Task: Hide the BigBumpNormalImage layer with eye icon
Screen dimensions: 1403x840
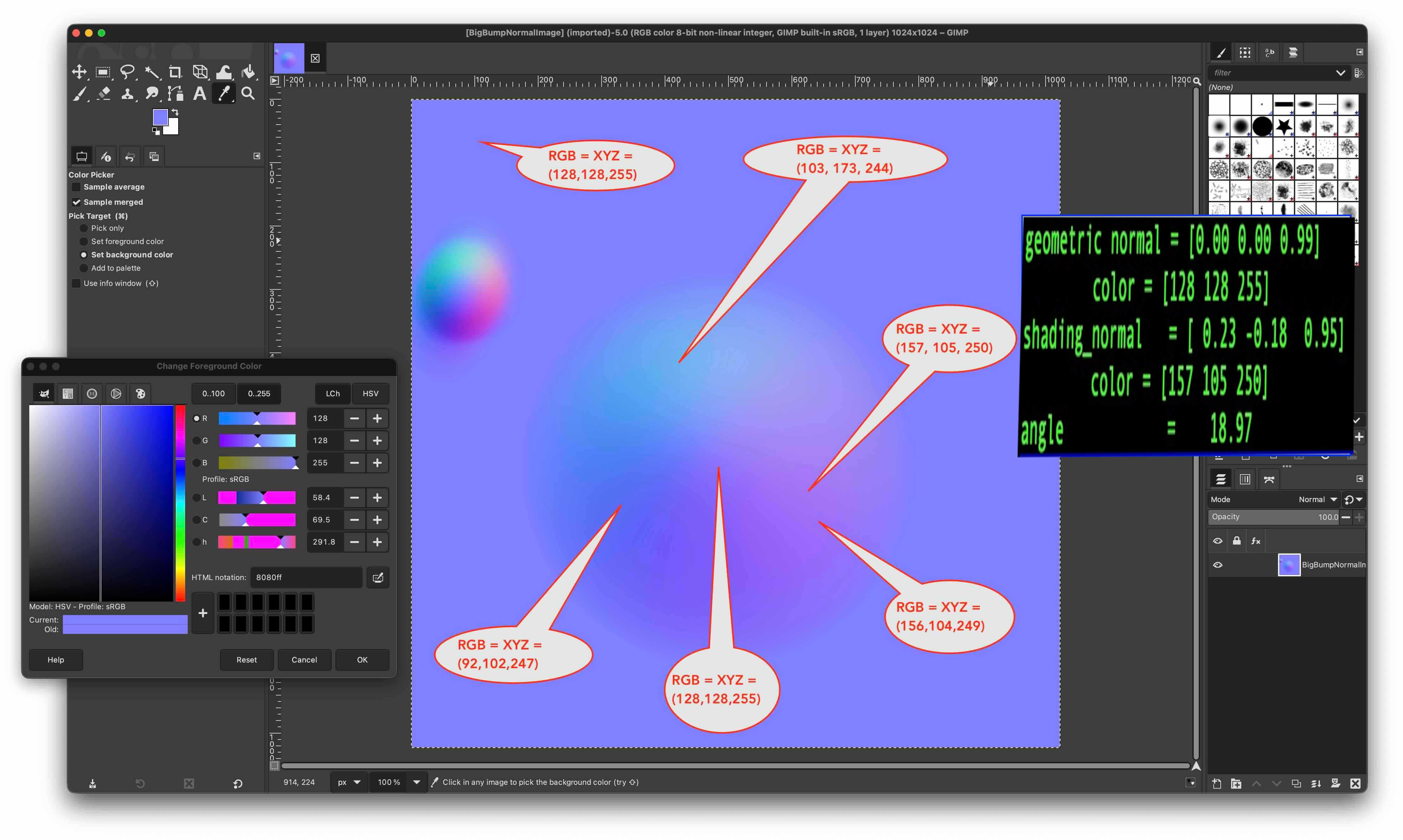Action: [x=1218, y=565]
